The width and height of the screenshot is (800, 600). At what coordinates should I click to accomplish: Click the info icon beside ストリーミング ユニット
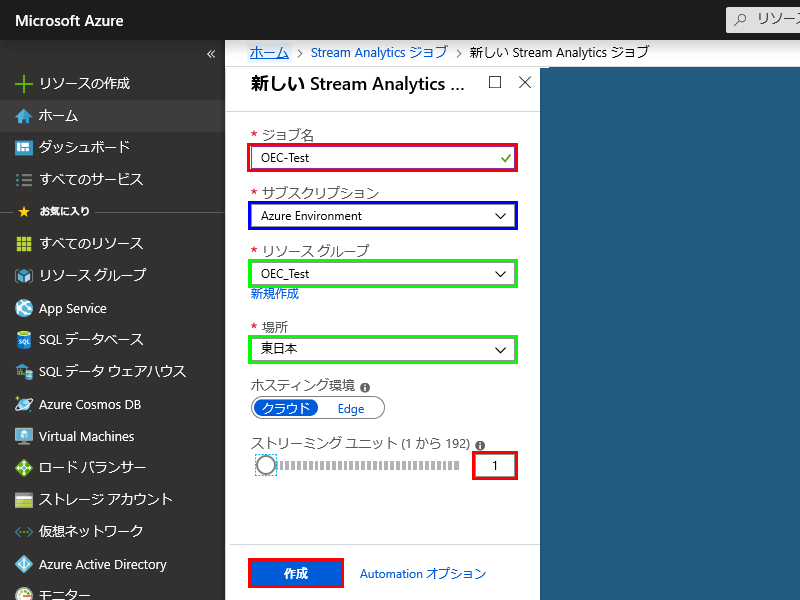(x=480, y=445)
